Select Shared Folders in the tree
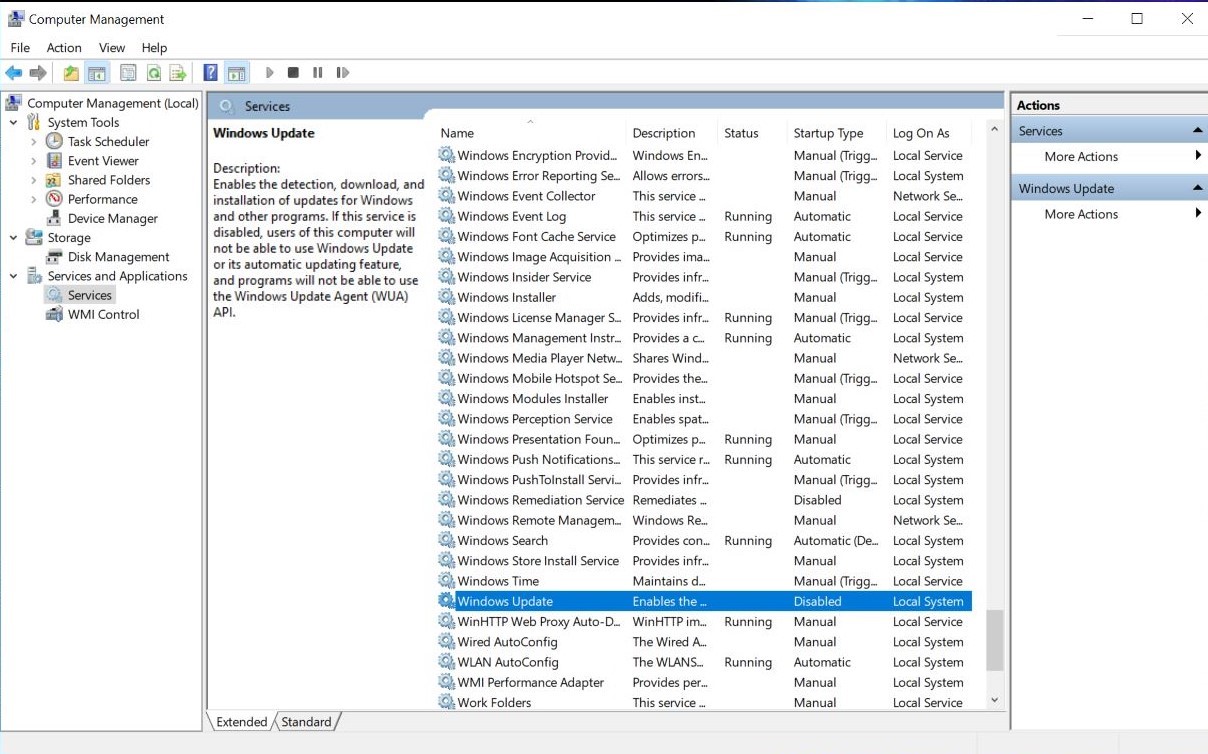Image resolution: width=1208 pixels, height=754 pixels. [x=109, y=180]
